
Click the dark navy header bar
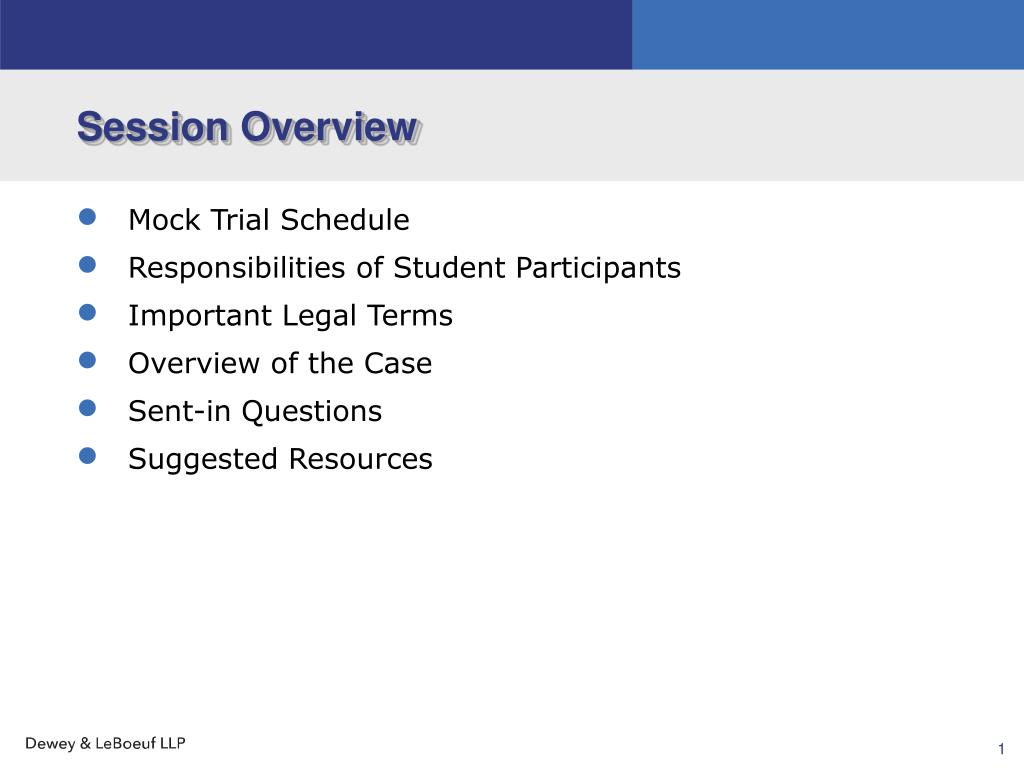pos(316,35)
